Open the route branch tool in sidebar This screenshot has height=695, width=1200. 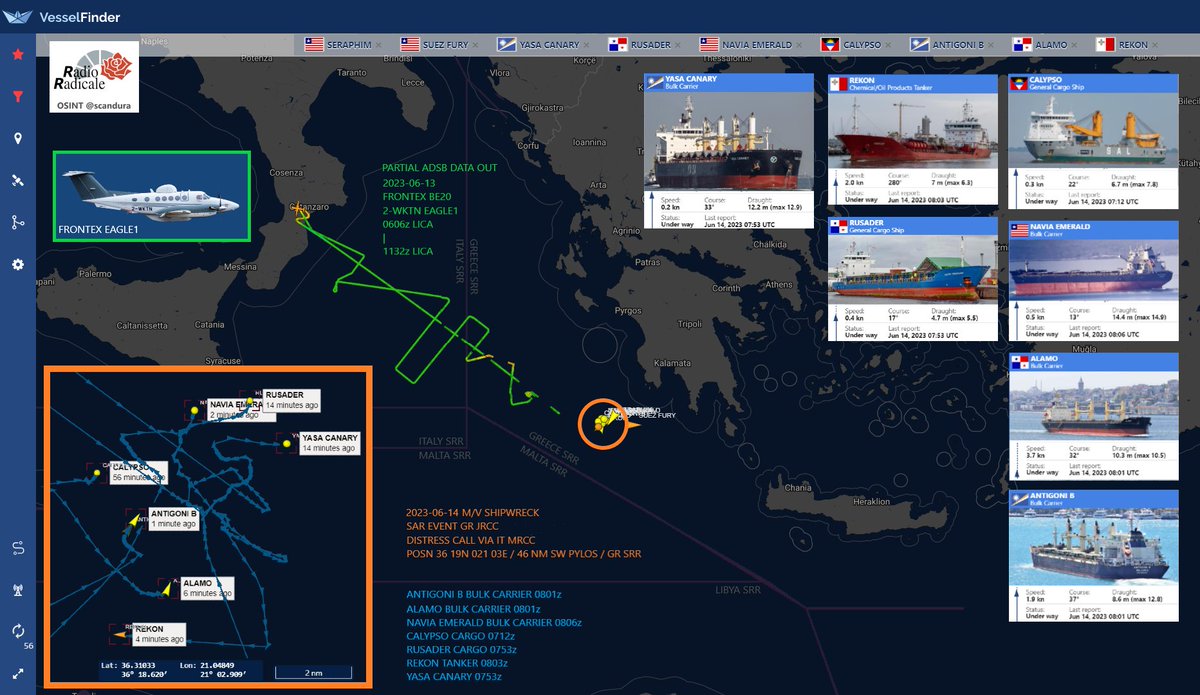(18, 222)
